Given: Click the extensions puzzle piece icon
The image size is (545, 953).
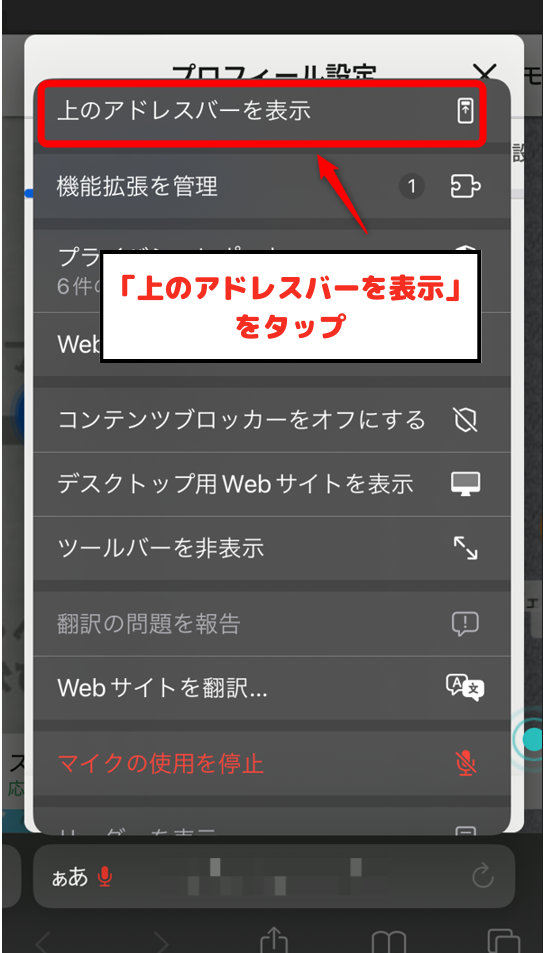Looking at the screenshot, I should click(x=465, y=186).
